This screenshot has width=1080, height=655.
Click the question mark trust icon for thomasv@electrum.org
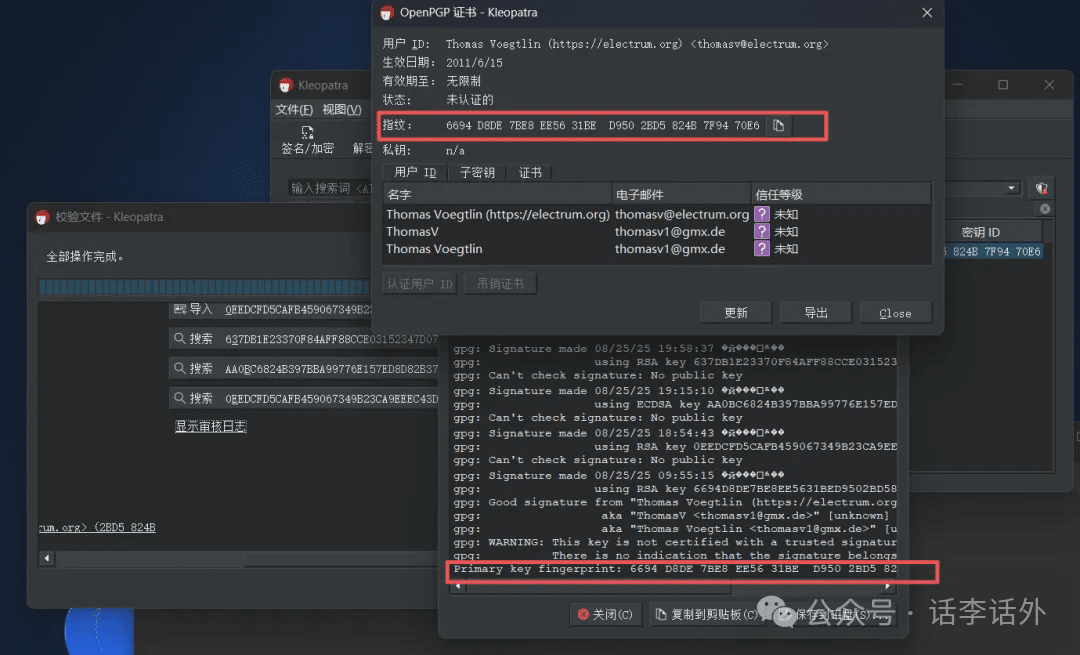(x=762, y=214)
